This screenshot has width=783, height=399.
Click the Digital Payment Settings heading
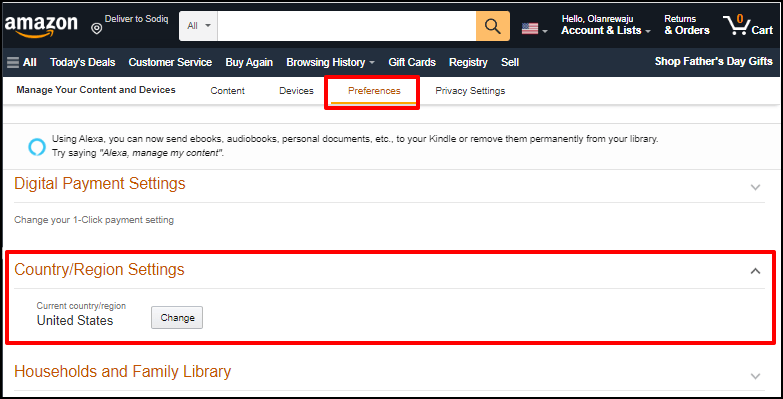point(100,184)
